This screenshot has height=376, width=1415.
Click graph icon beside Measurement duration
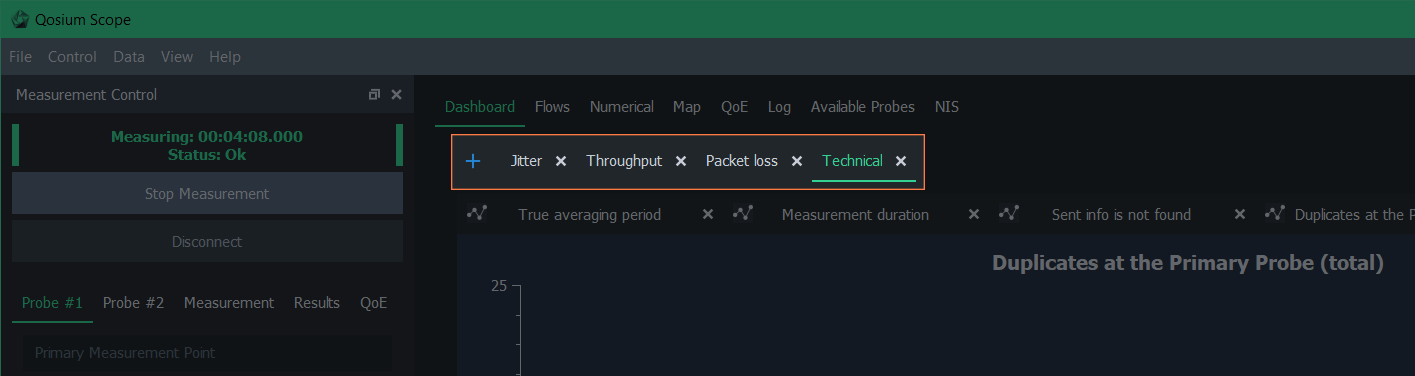[743, 213]
